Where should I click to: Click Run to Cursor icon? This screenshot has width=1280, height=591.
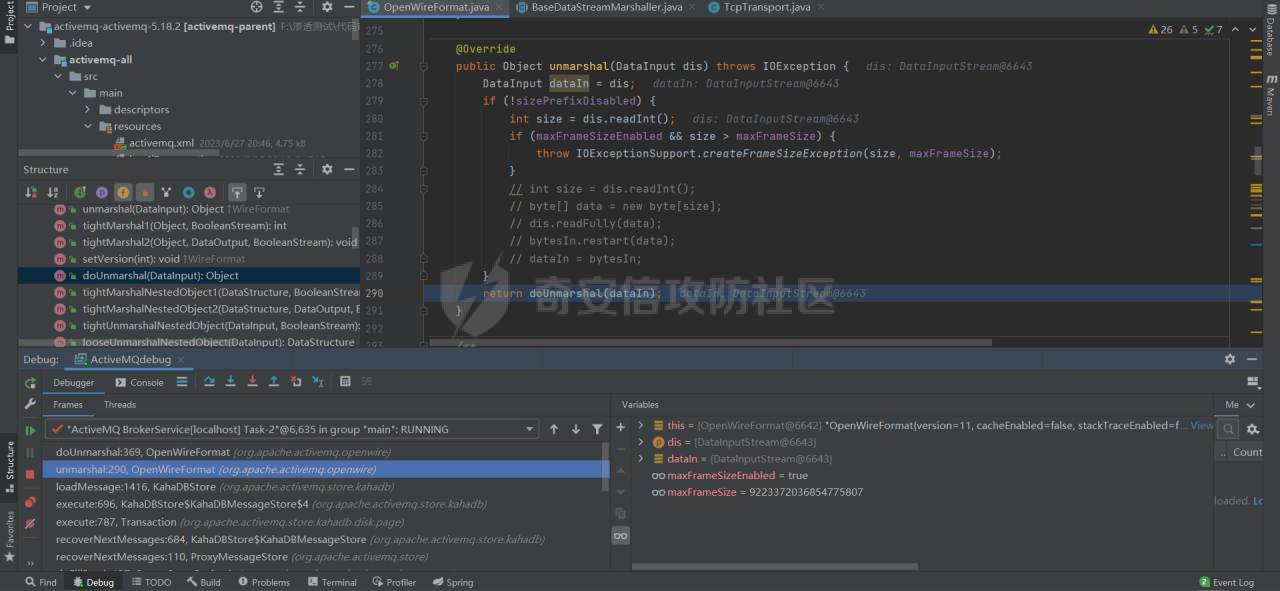coord(318,381)
